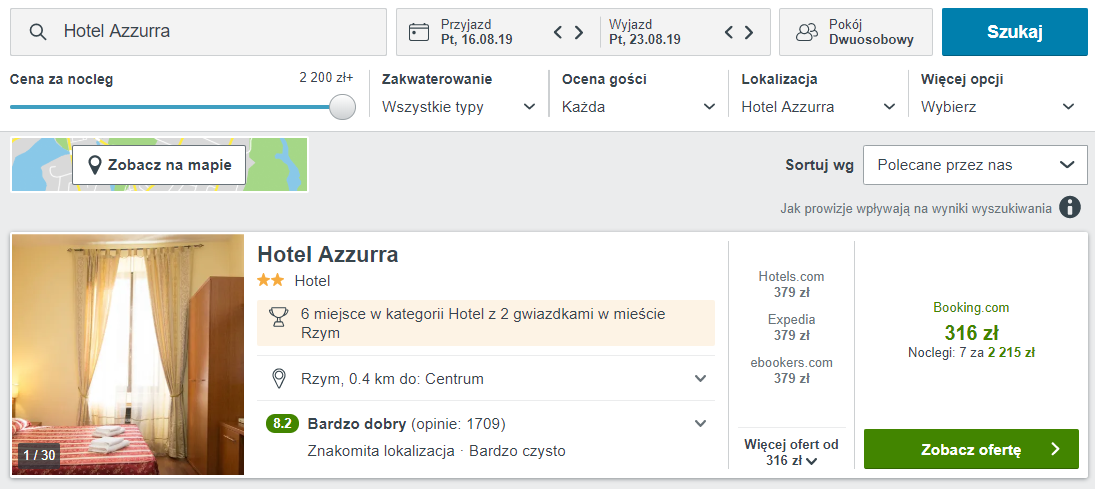
Task: Click the 1 / 30 photo counter
Action: pyautogui.click(x=39, y=455)
